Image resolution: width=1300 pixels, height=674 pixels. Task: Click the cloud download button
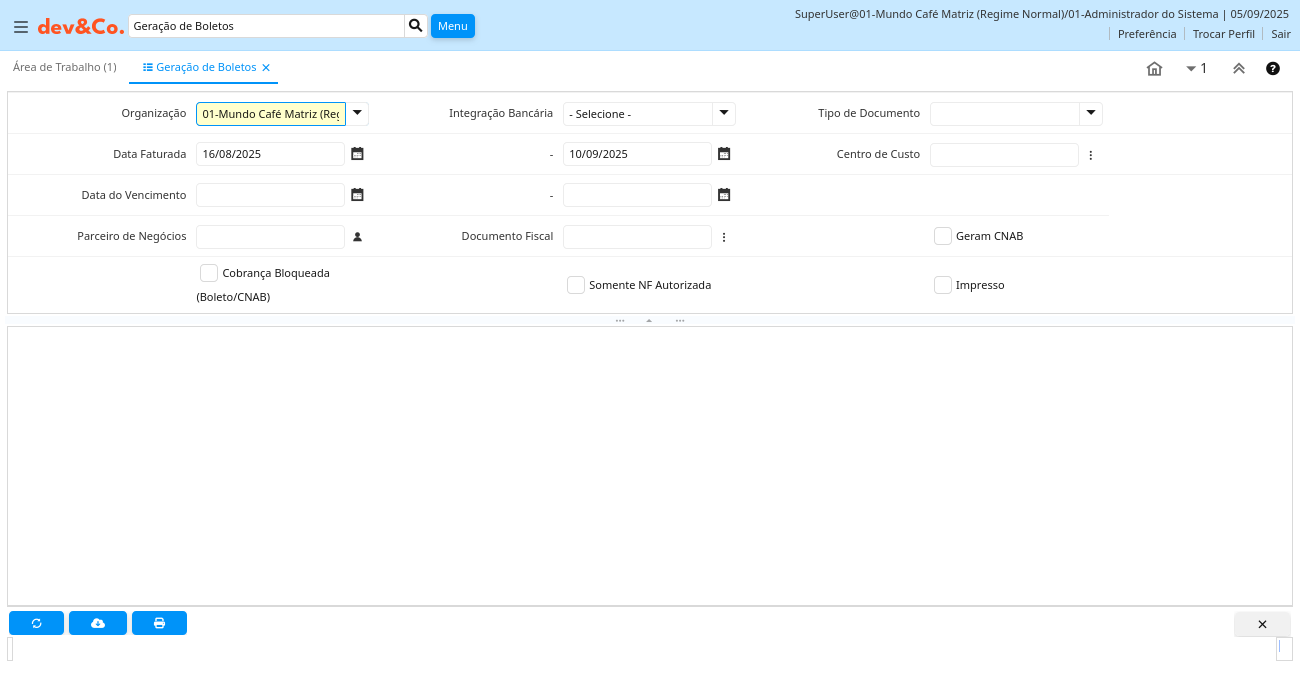pyautogui.click(x=98, y=623)
